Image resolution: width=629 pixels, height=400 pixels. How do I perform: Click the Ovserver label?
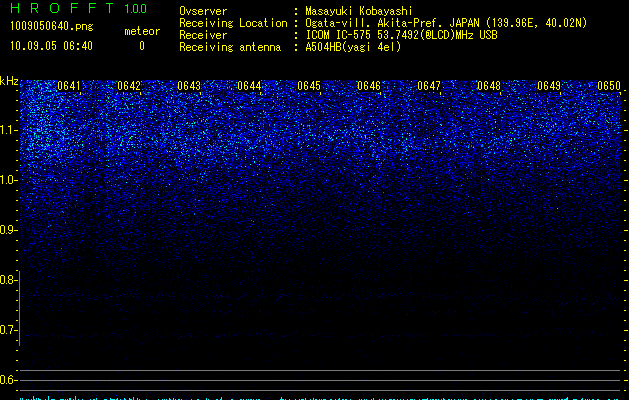click(x=203, y=11)
